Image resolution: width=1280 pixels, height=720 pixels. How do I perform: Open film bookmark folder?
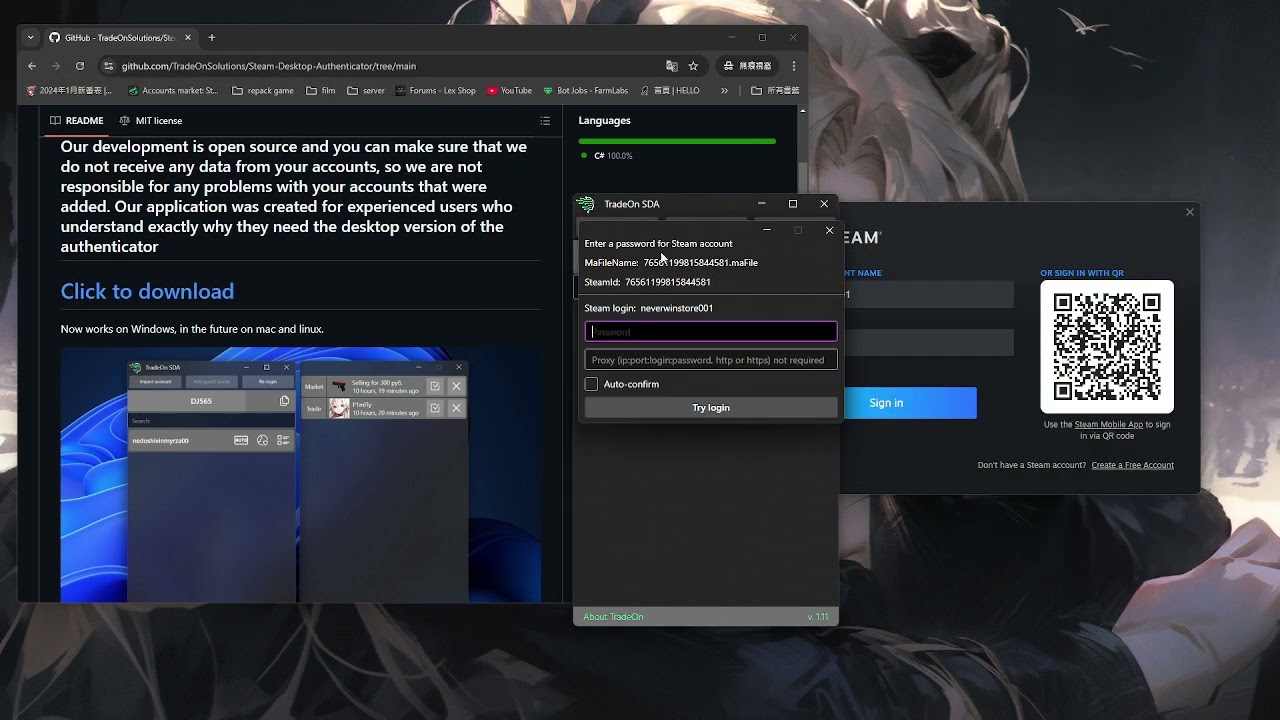click(x=320, y=90)
